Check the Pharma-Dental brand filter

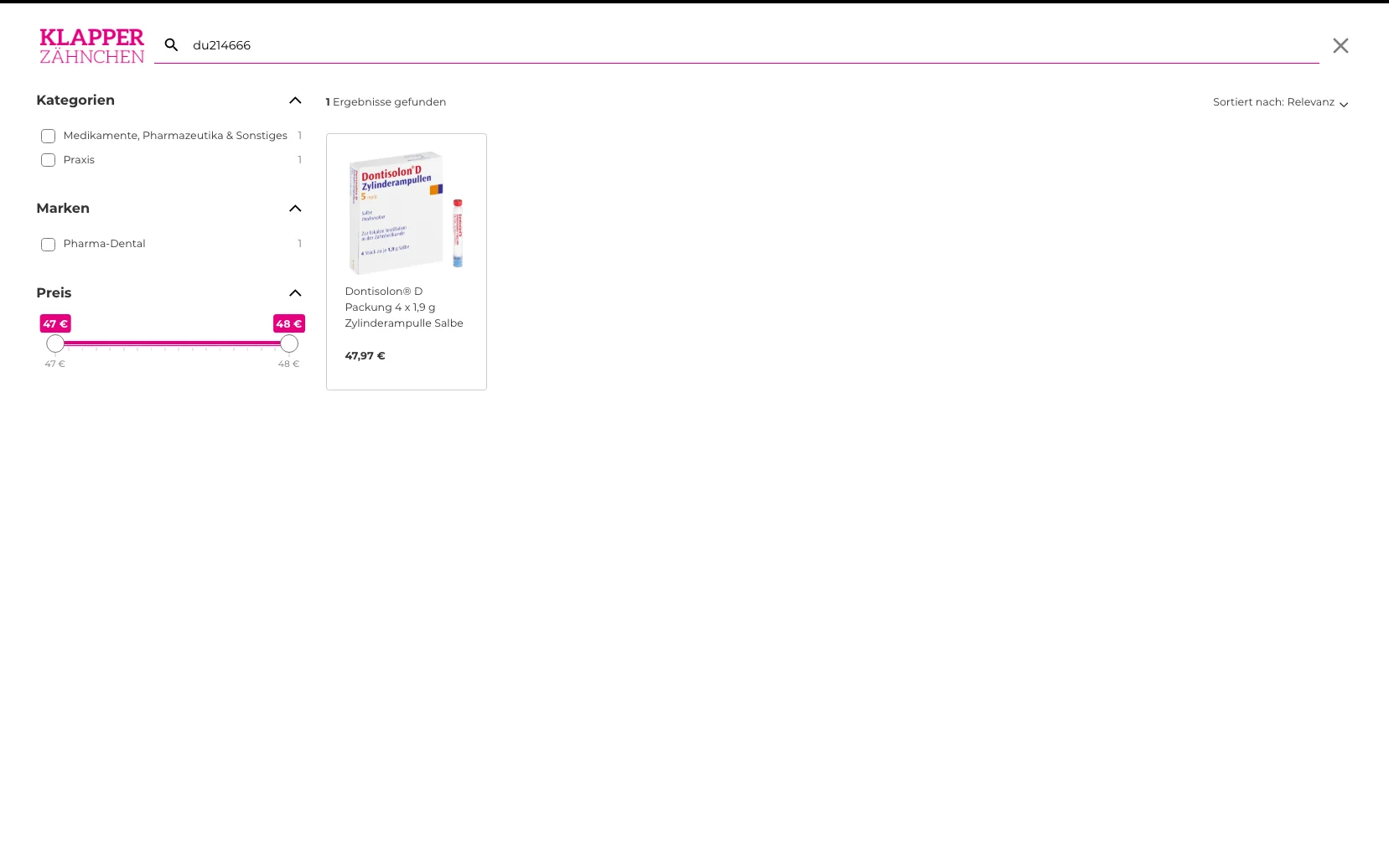pyautogui.click(x=49, y=244)
